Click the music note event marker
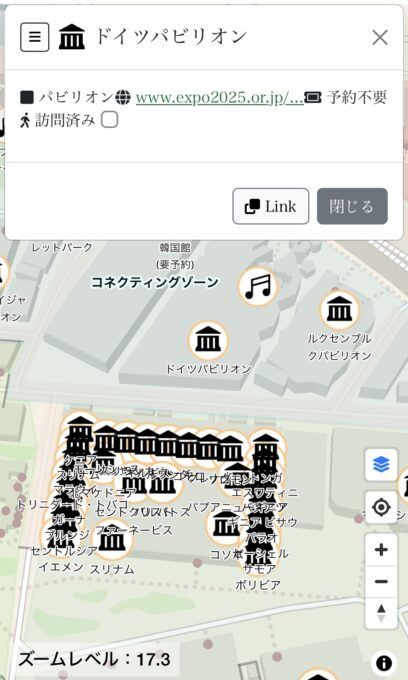408x680 pixels. [258, 287]
